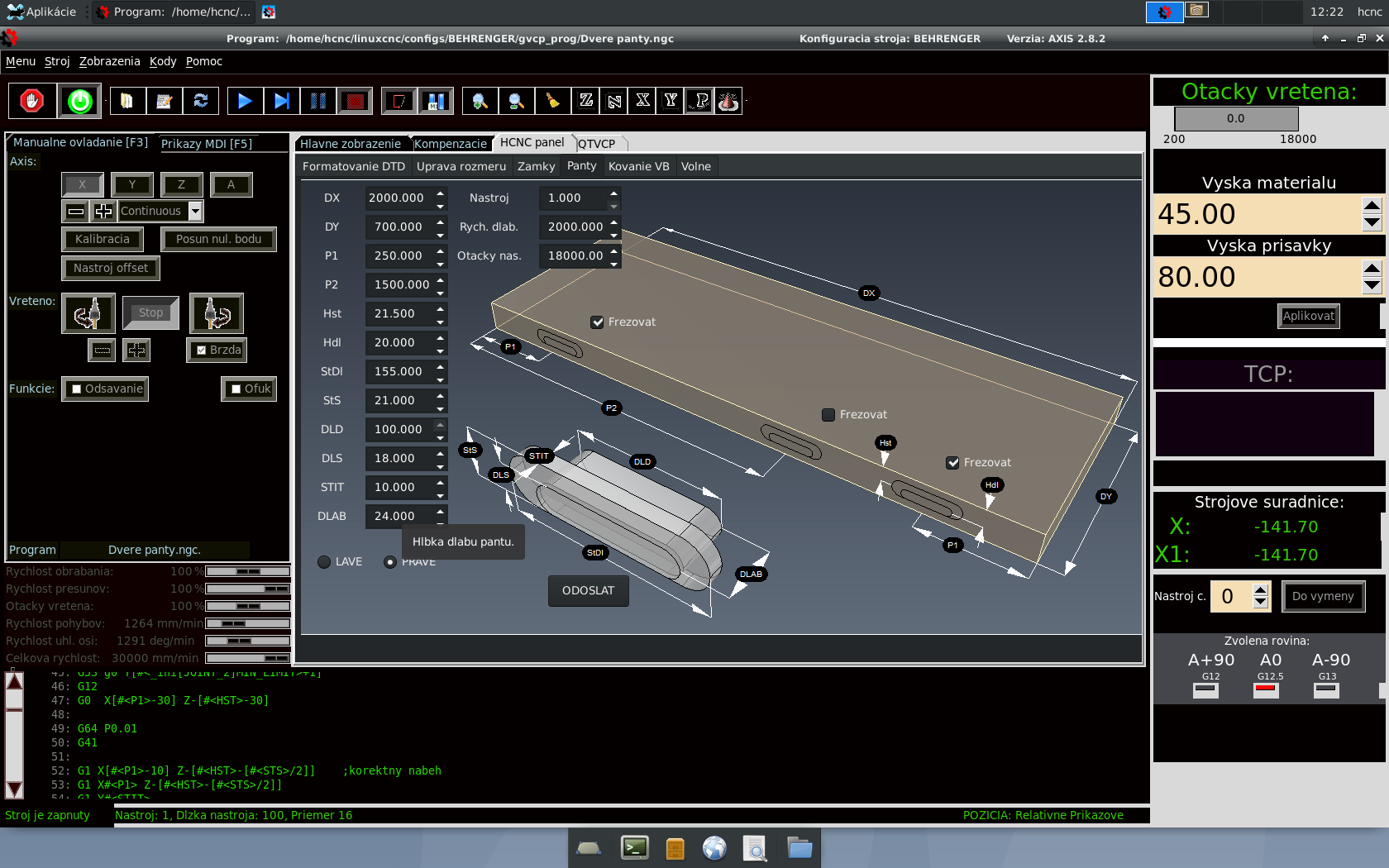This screenshot has height=868, width=1389.
Task: Toggle the Brzda checkbox
Action: 202,351
